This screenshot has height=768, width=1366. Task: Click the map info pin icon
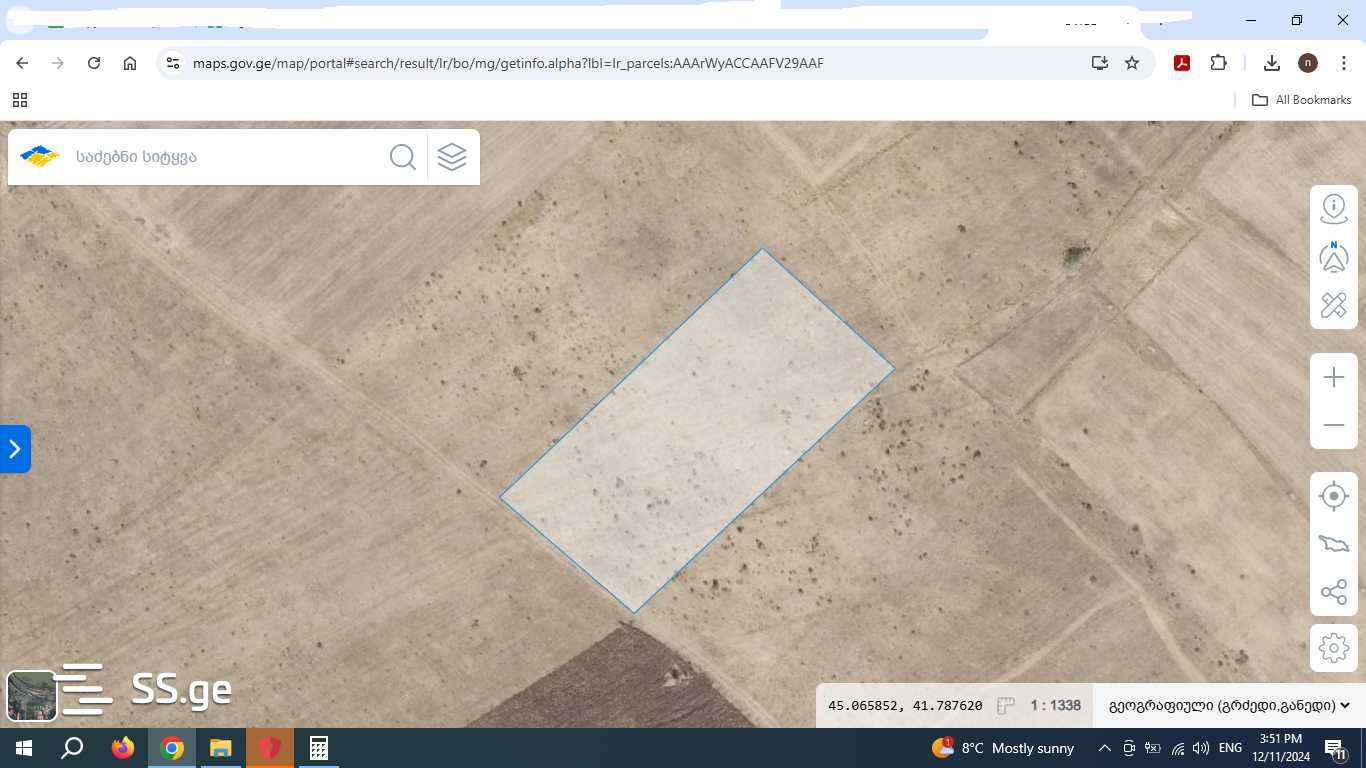[x=1334, y=208]
